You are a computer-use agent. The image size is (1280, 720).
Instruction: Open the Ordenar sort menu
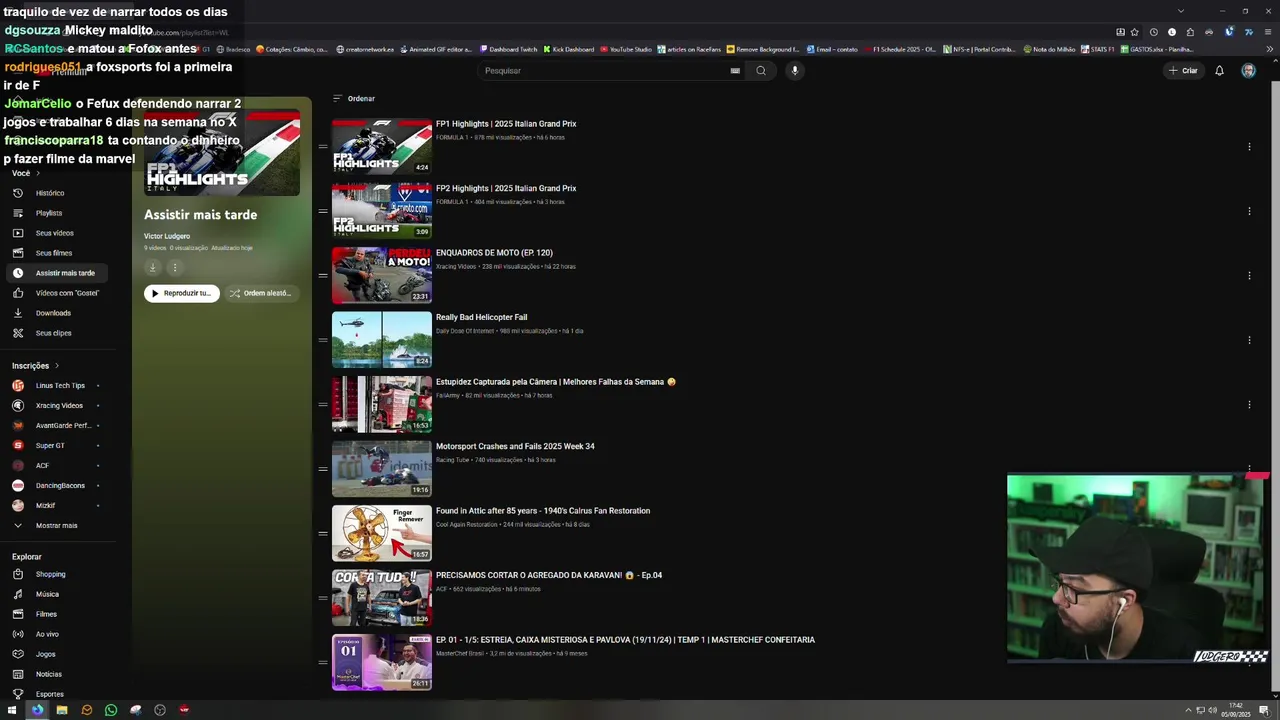point(354,98)
